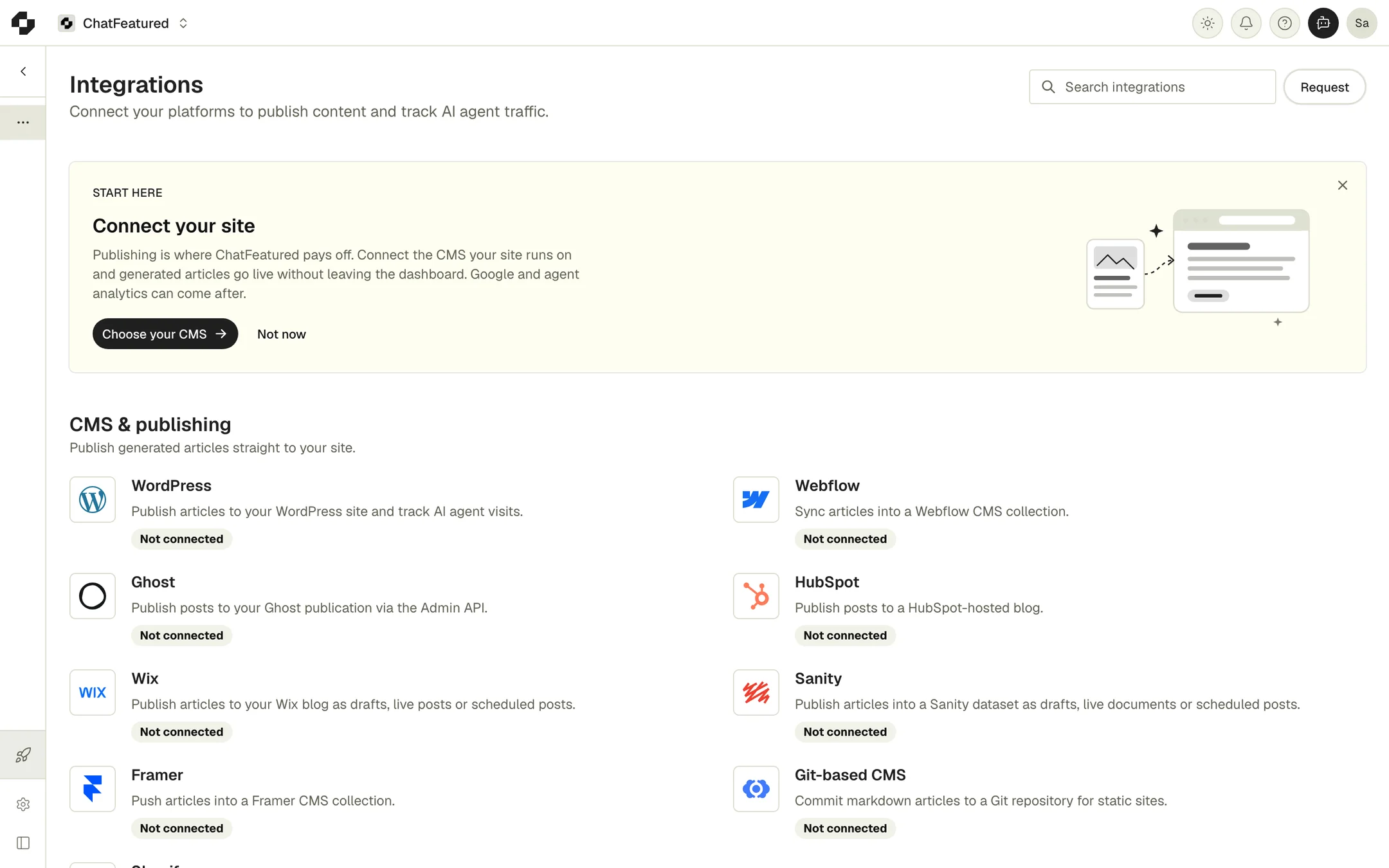
Task: Open the Git-based CMS integration title
Action: pos(850,775)
